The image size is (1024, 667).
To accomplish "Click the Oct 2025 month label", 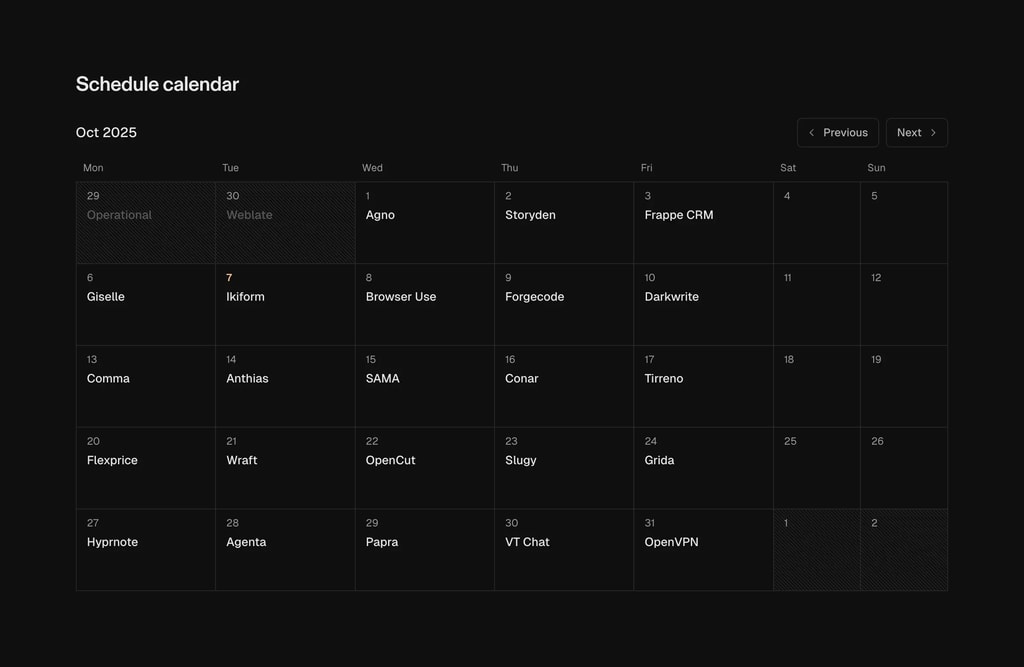I will click(105, 132).
